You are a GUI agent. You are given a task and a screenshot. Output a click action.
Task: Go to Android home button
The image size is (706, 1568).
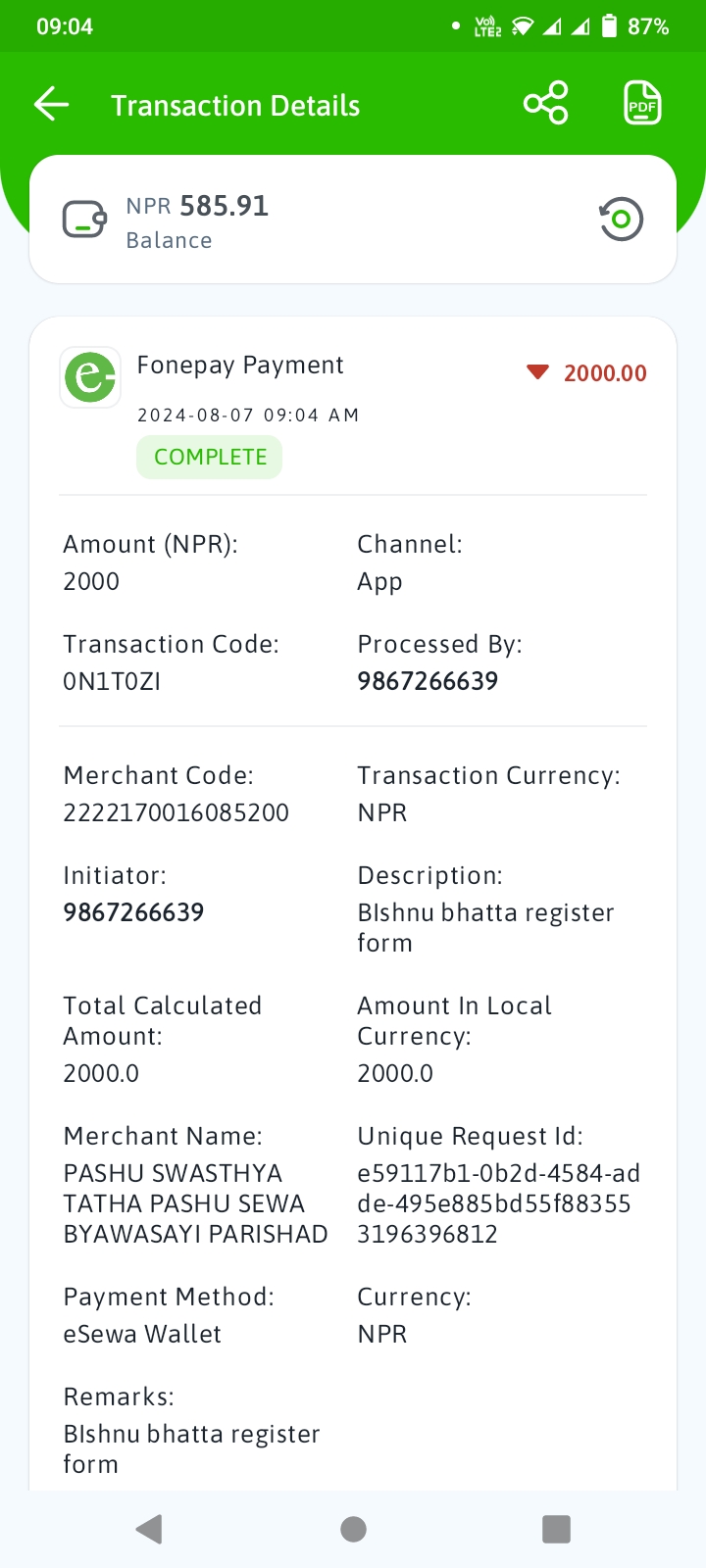[x=353, y=1529]
